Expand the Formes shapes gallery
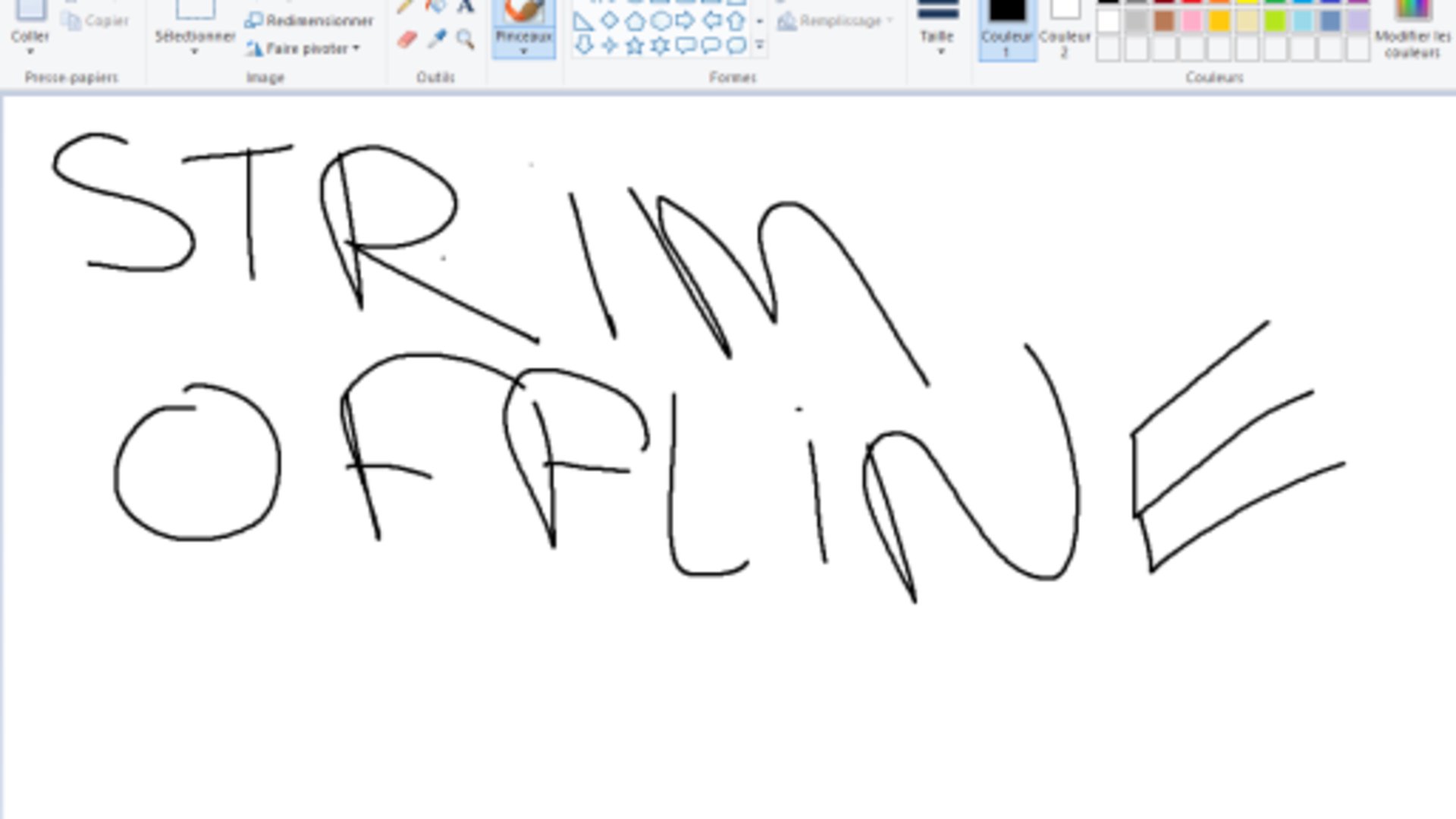The image size is (1456, 819). point(759,46)
